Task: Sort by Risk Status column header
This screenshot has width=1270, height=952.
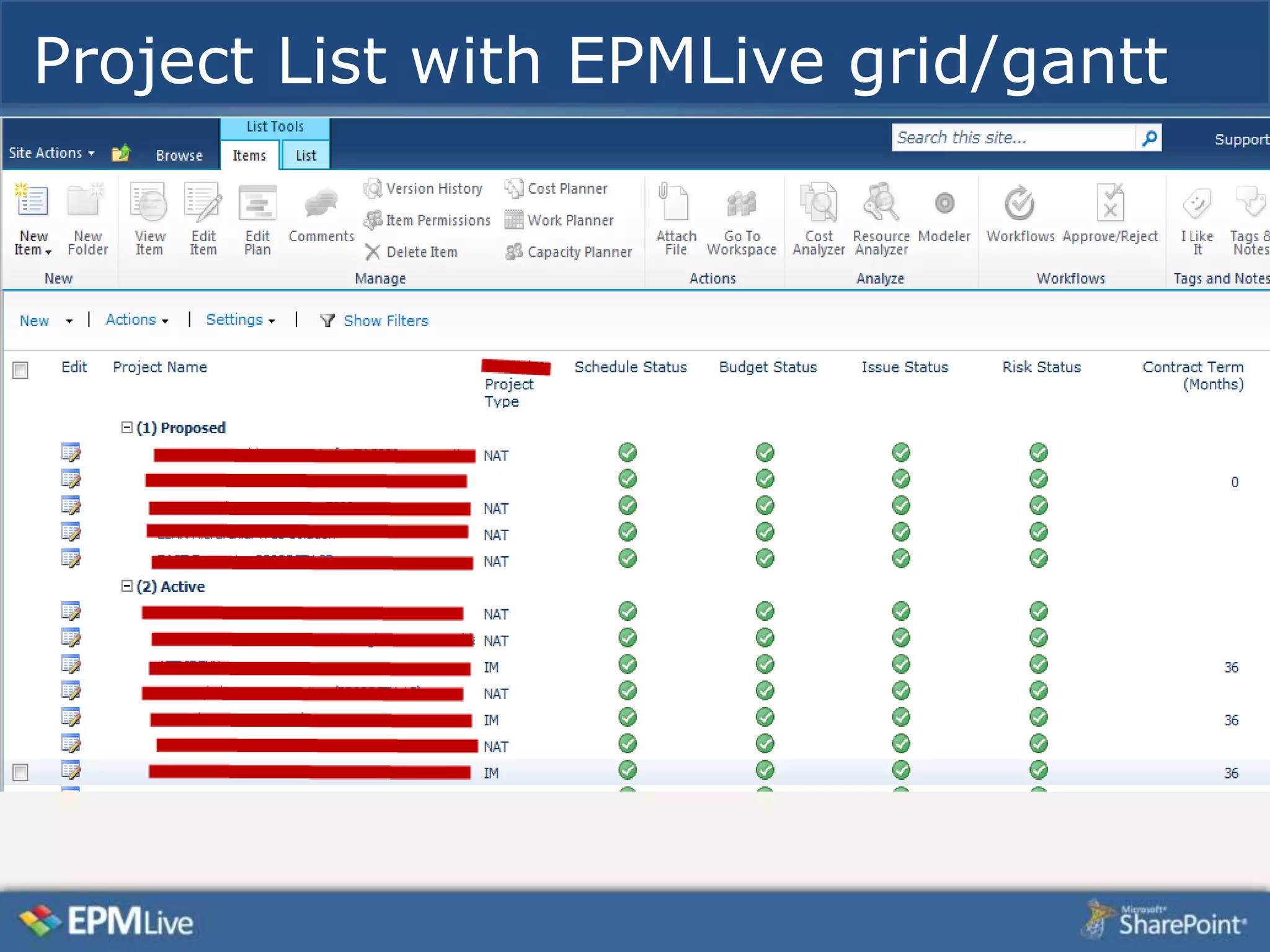Action: (1042, 367)
